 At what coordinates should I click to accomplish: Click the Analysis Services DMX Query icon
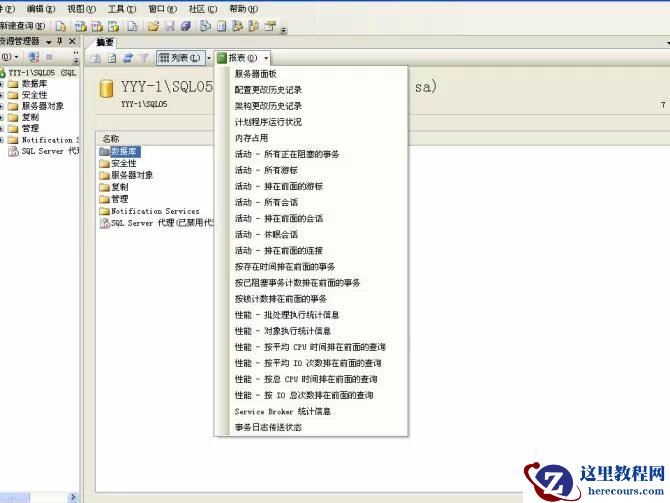coord(97,26)
